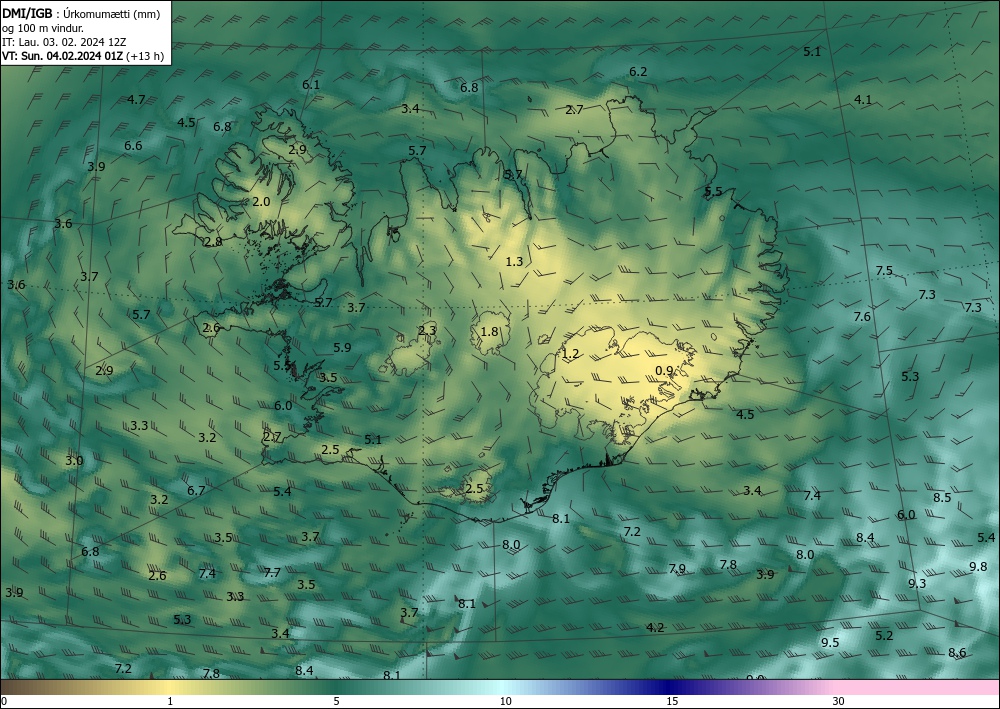Screen dimensions: 1000x709
Task: Click the 4.1 value in the northeast sea
Action: click(x=862, y=99)
